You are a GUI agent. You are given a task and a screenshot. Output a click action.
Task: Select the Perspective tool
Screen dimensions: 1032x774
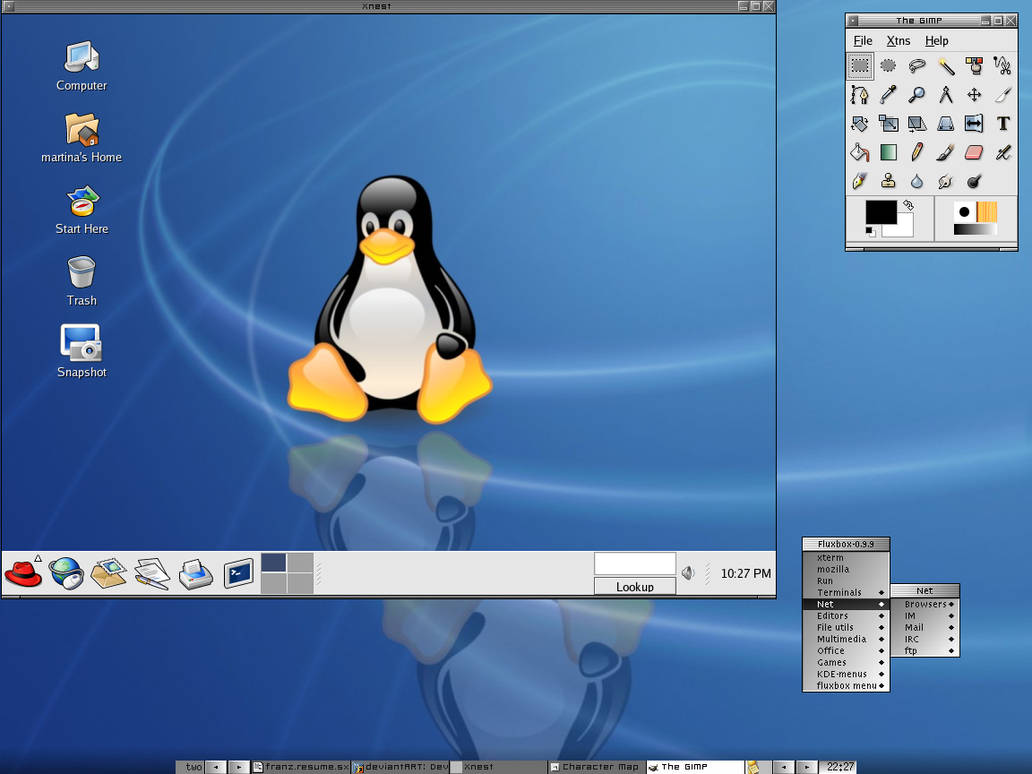(x=946, y=124)
